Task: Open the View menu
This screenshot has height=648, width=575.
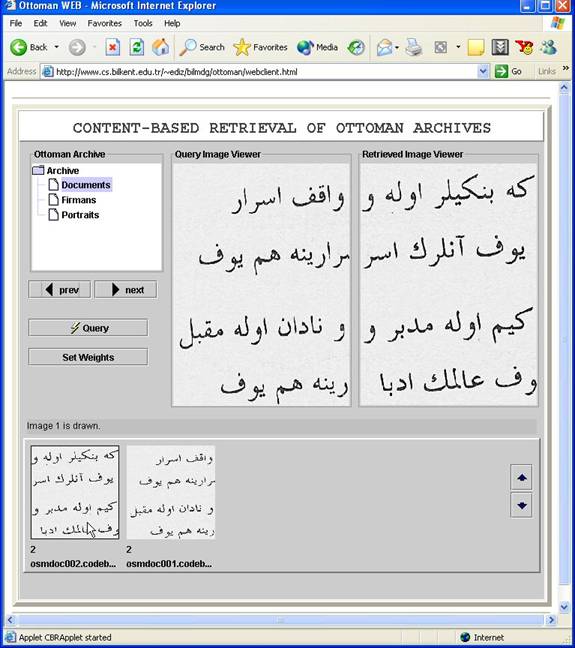Action: (67, 24)
